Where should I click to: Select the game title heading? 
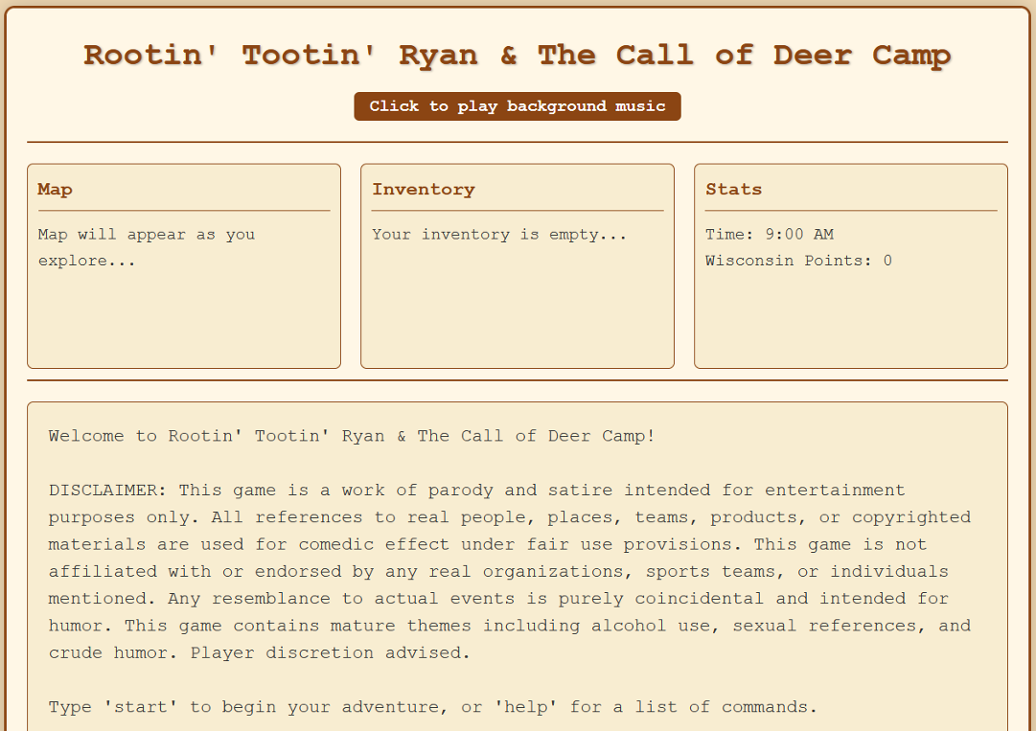(x=516, y=56)
